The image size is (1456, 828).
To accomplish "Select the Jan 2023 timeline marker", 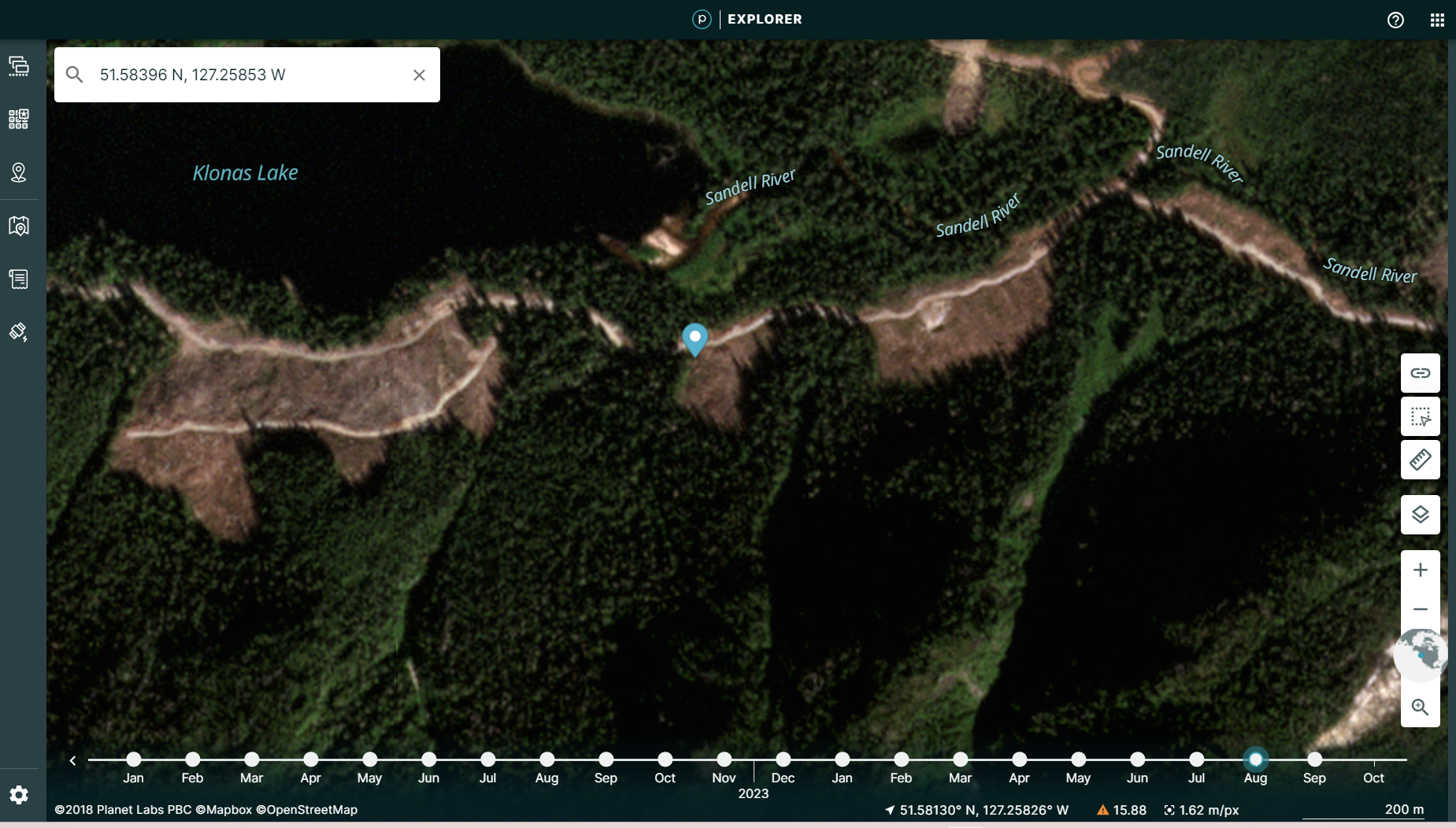I will coord(843,760).
